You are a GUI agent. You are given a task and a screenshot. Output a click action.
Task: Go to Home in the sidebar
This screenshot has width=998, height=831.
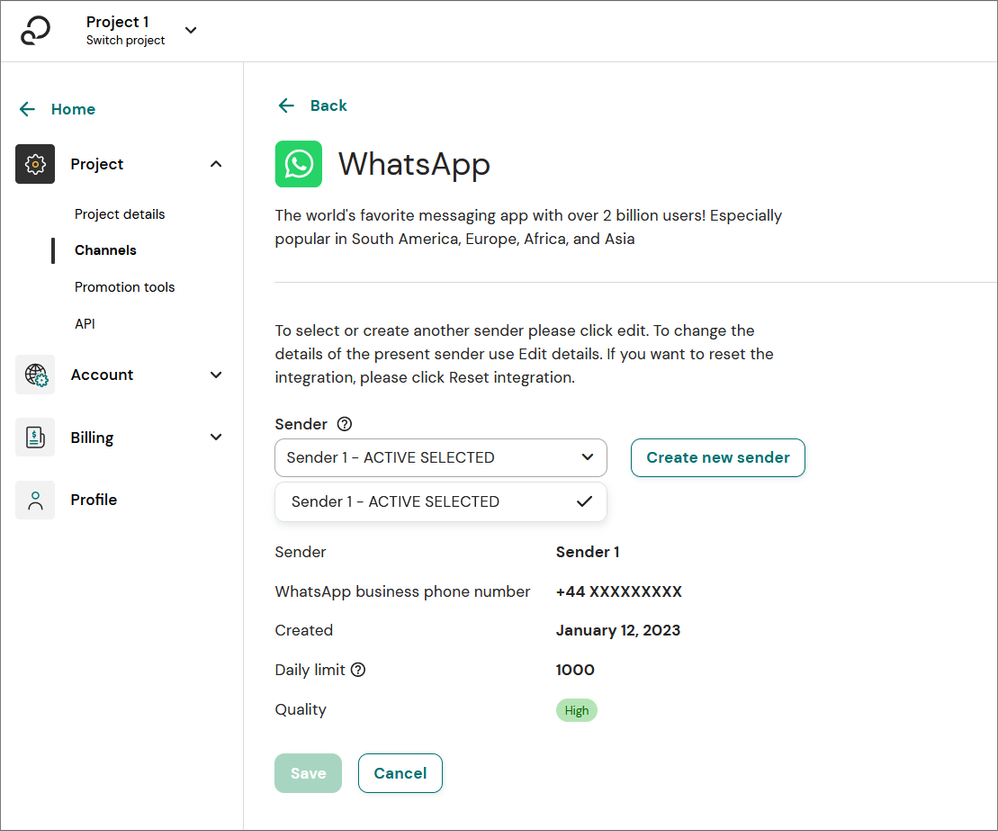click(73, 109)
